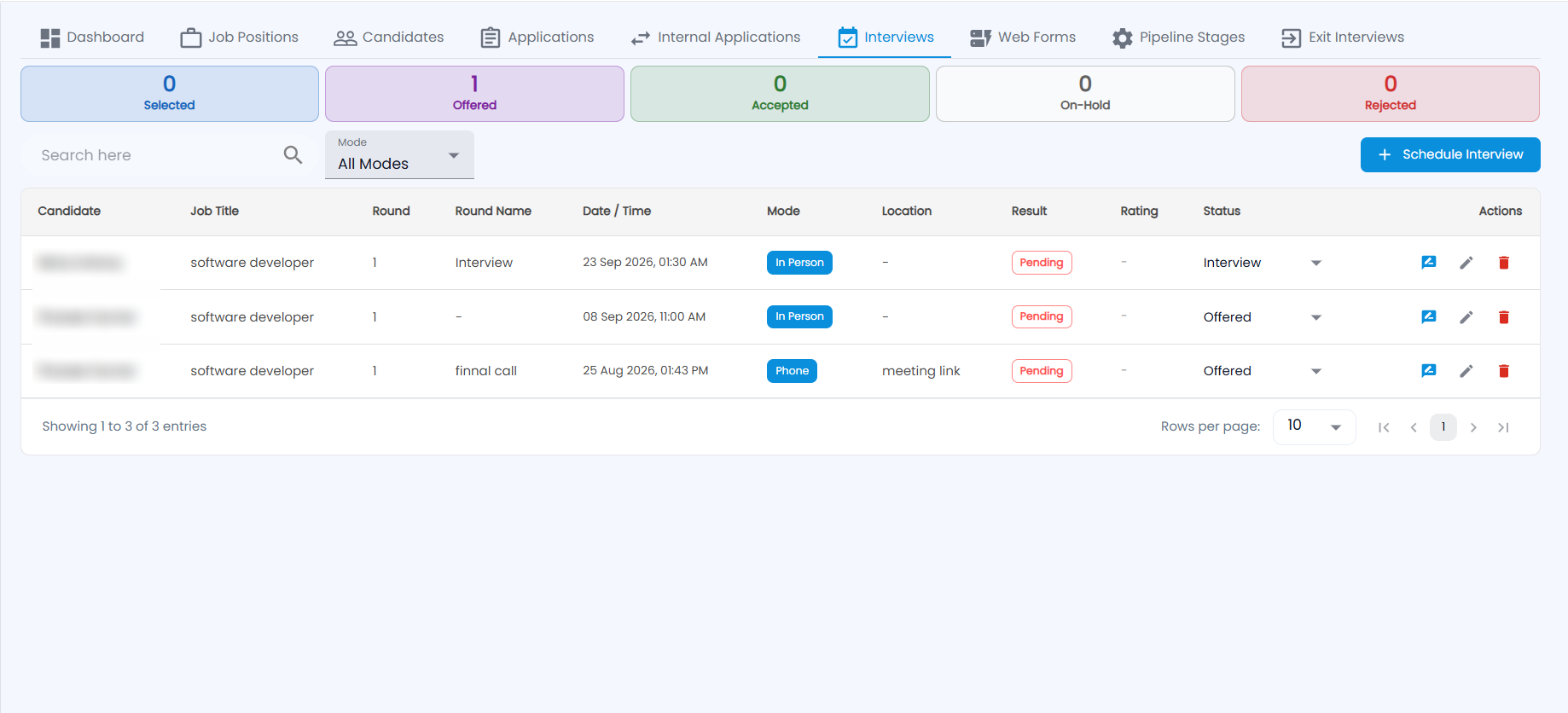Image resolution: width=1568 pixels, height=713 pixels.
Task: Click Schedule Interview button
Action: [x=1450, y=154]
